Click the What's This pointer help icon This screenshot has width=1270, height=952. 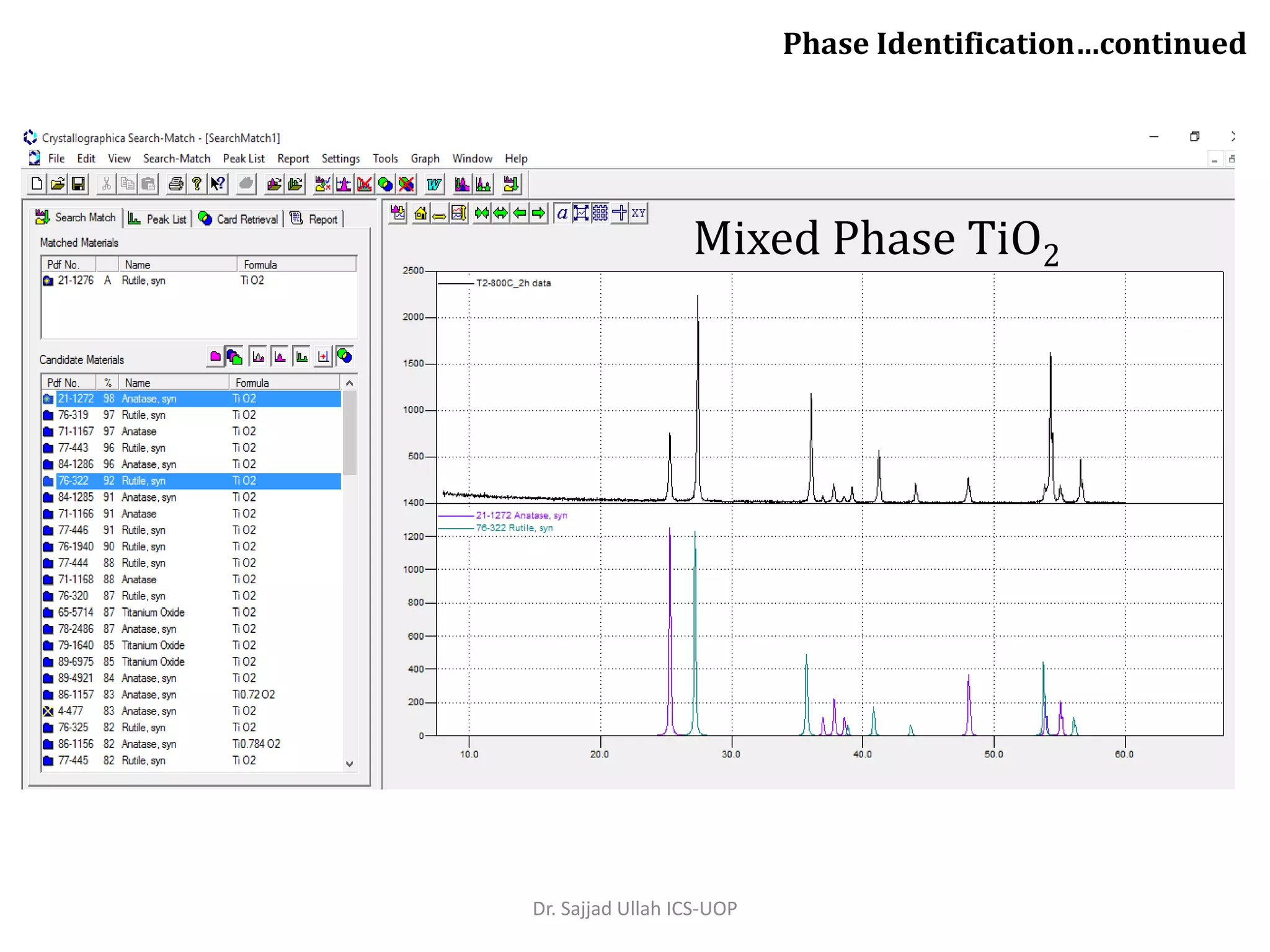coord(218,184)
